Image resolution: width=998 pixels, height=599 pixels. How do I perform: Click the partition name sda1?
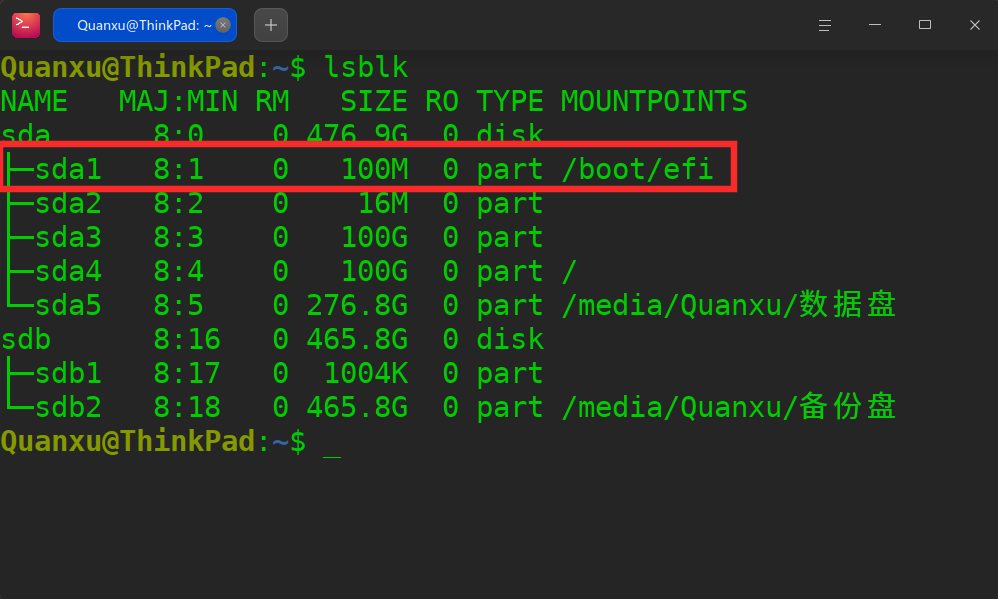click(68, 169)
